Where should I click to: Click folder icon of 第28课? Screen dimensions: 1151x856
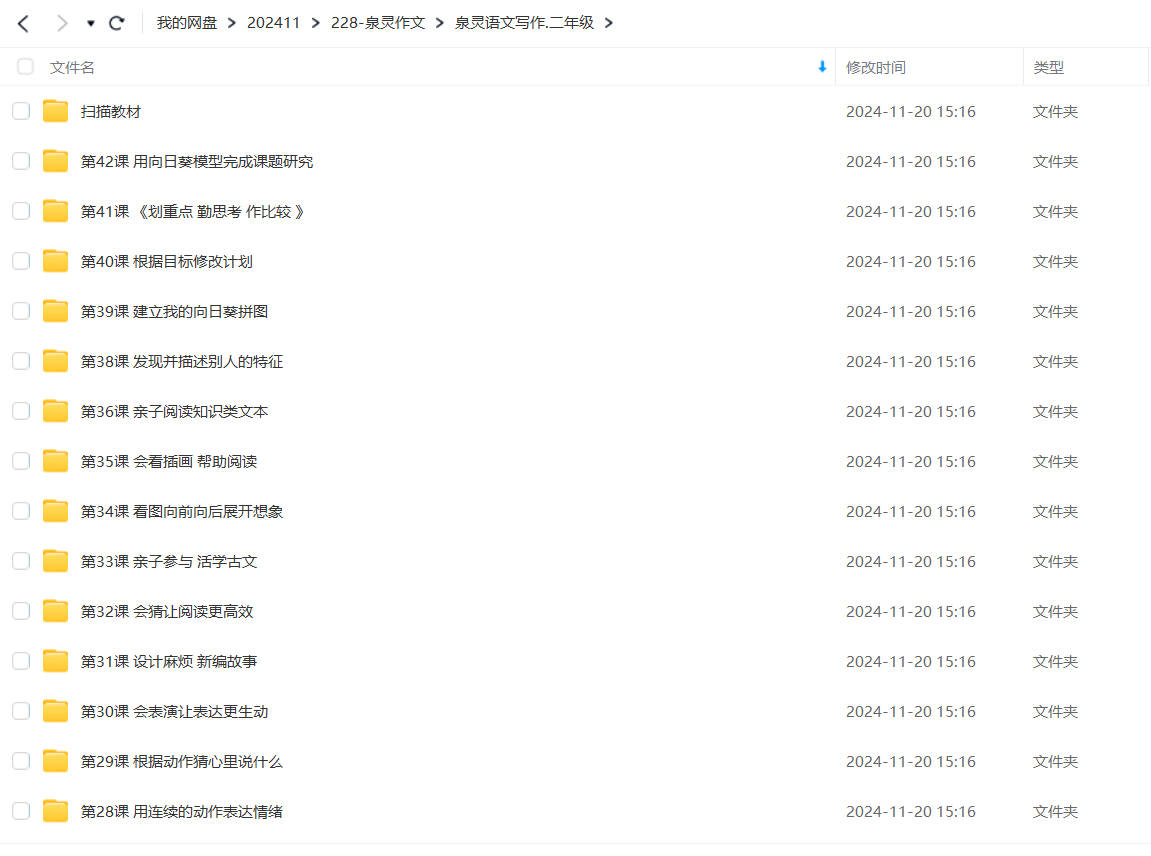(x=55, y=810)
